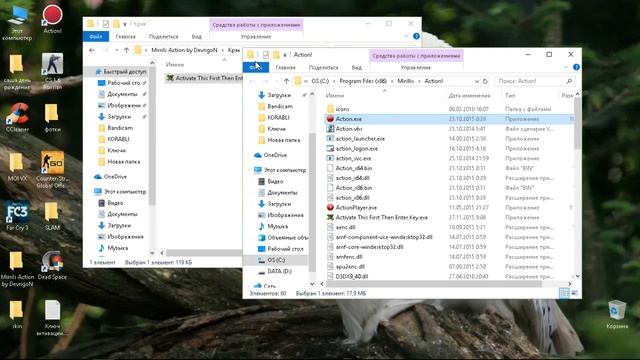Open Вид tab in Action! window

[x=356, y=67]
